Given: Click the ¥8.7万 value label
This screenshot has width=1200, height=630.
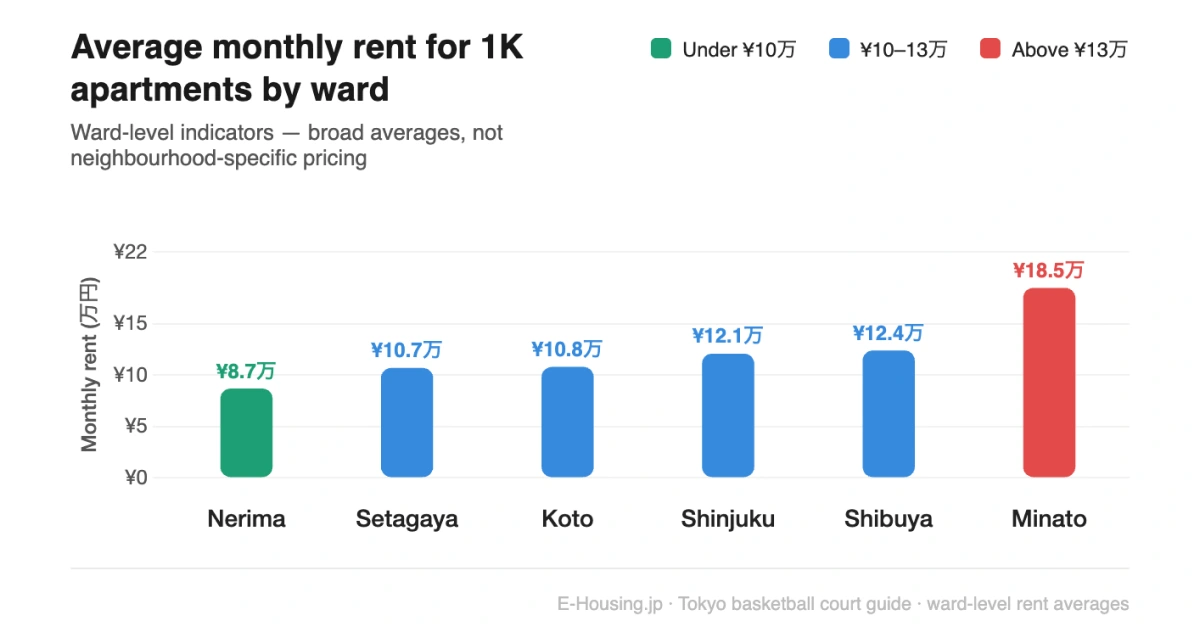Looking at the screenshot, I should [246, 372].
